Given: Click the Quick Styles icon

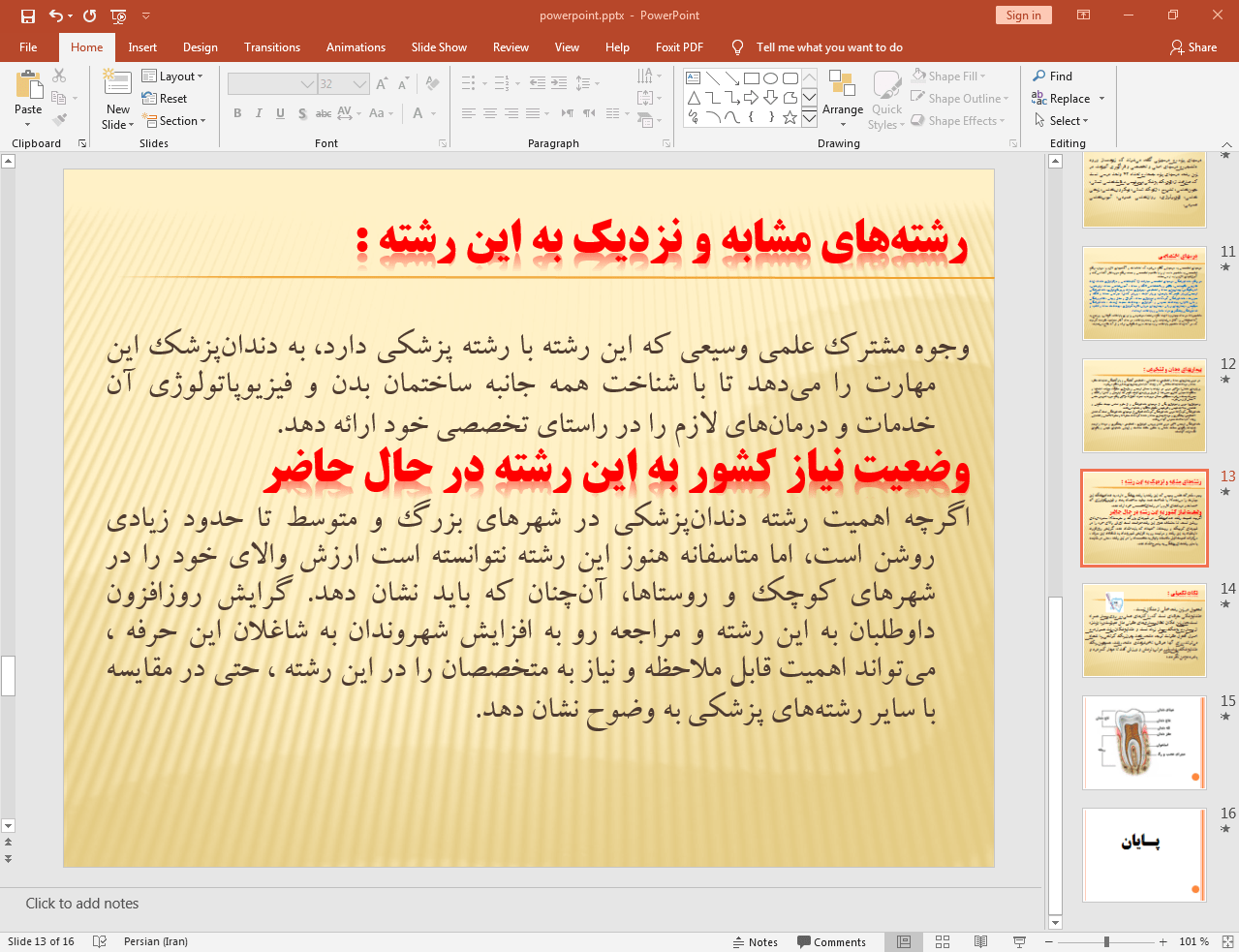Looking at the screenshot, I should click(x=886, y=100).
